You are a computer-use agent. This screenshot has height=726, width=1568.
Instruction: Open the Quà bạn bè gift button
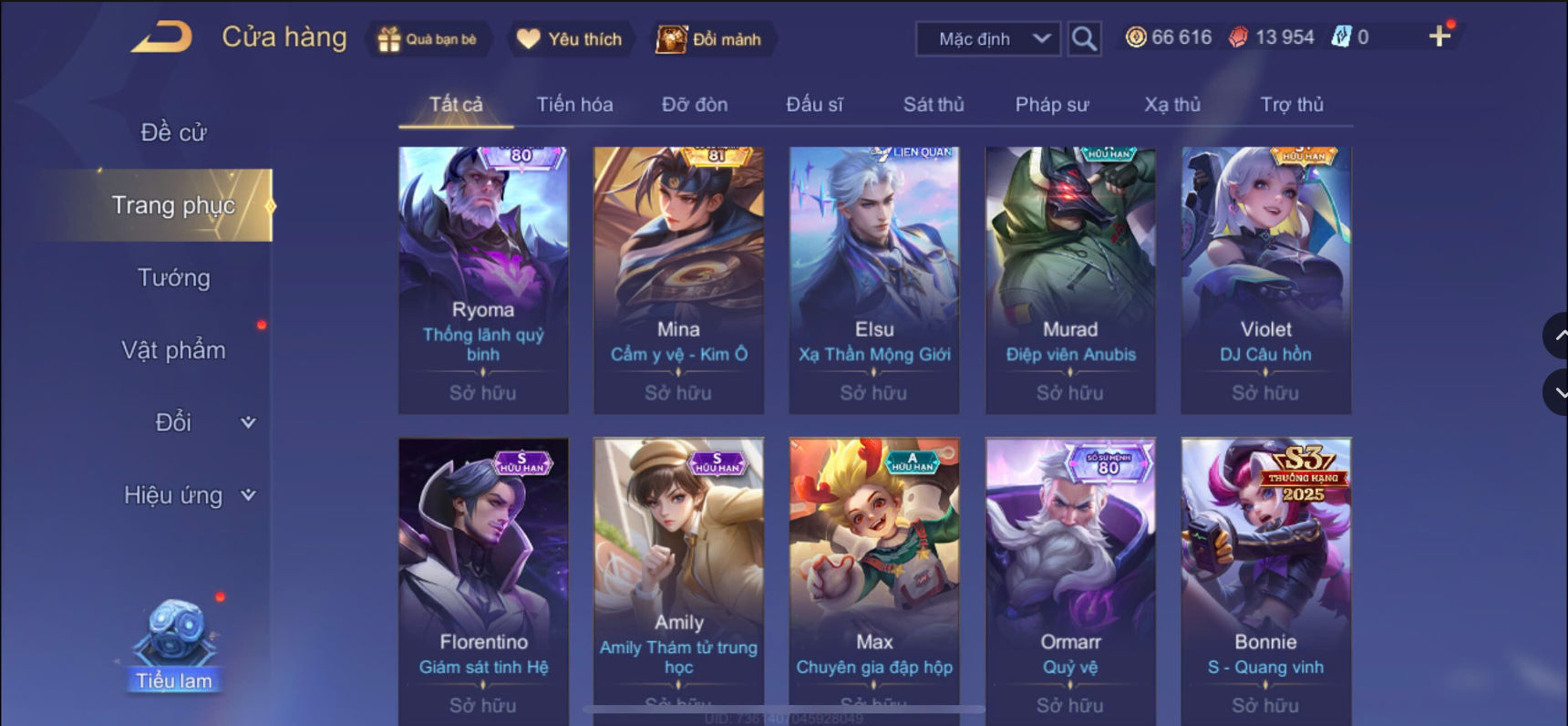click(x=428, y=39)
